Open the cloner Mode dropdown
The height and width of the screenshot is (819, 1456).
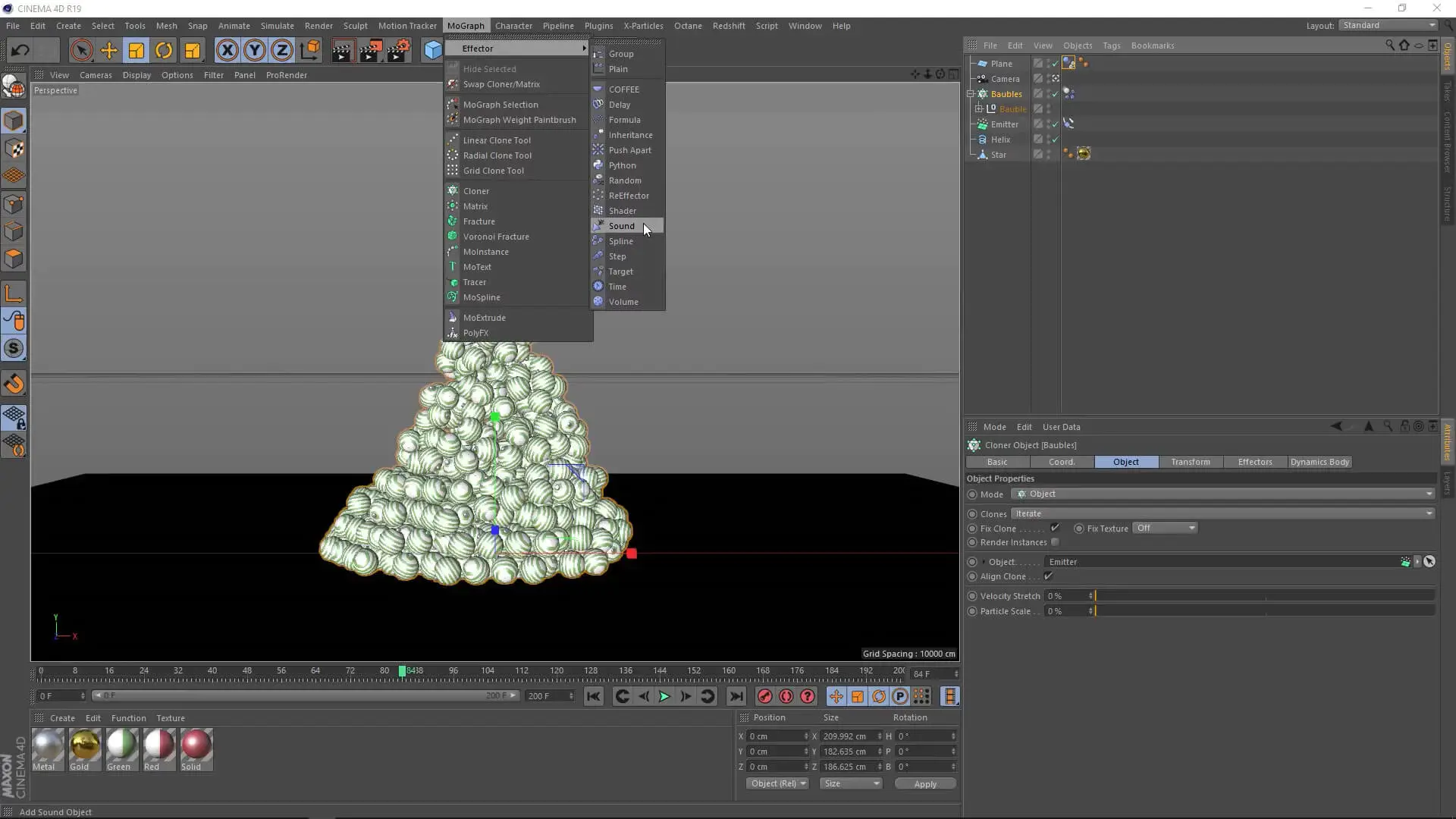pyautogui.click(x=1223, y=494)
